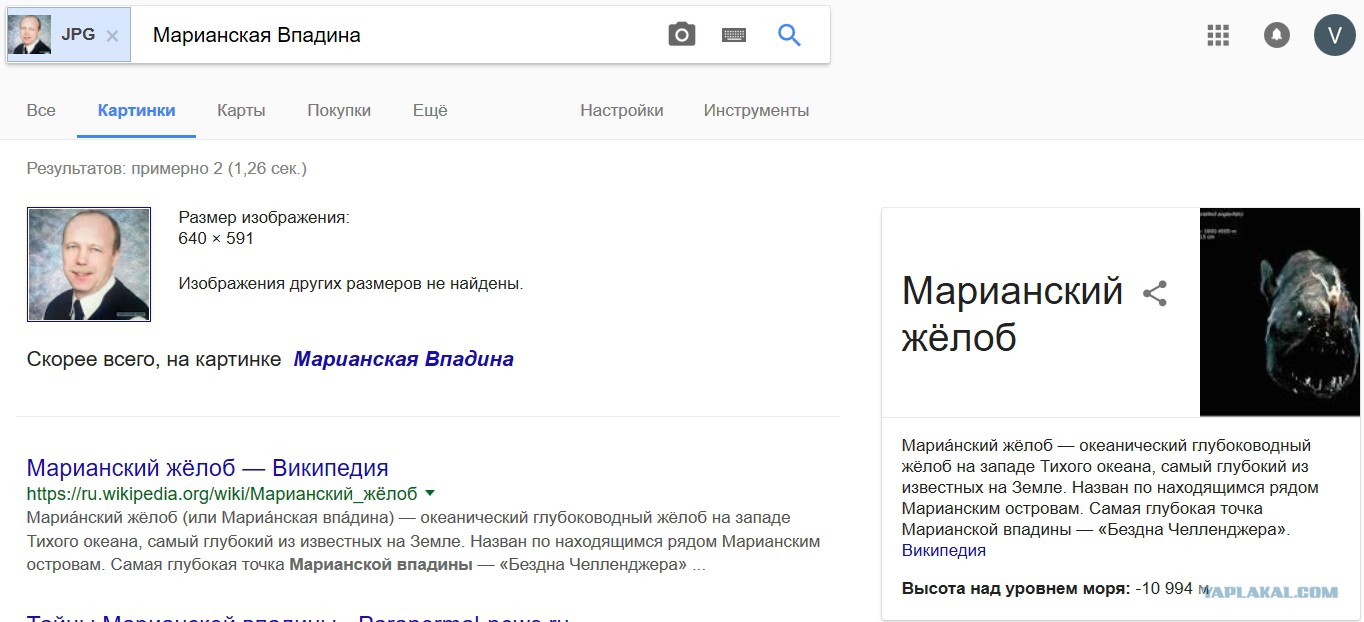This screenshot has width=1364, height=622.
Task: Follow the Марианская Впадина best guess link
Action: coord(403,359)
